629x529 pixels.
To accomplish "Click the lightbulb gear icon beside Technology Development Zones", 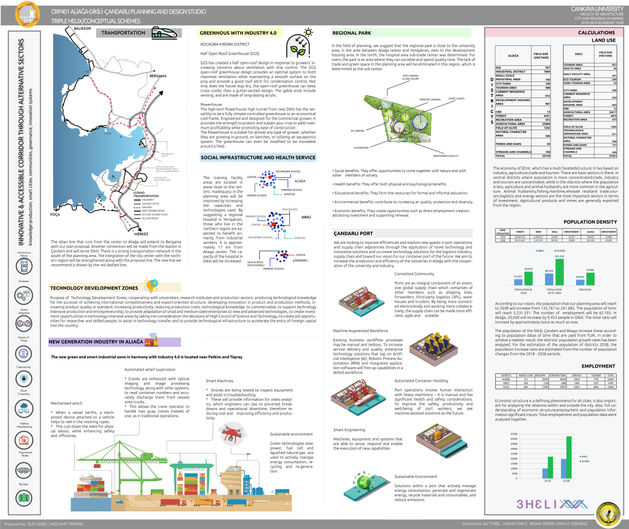I will 151,285.
